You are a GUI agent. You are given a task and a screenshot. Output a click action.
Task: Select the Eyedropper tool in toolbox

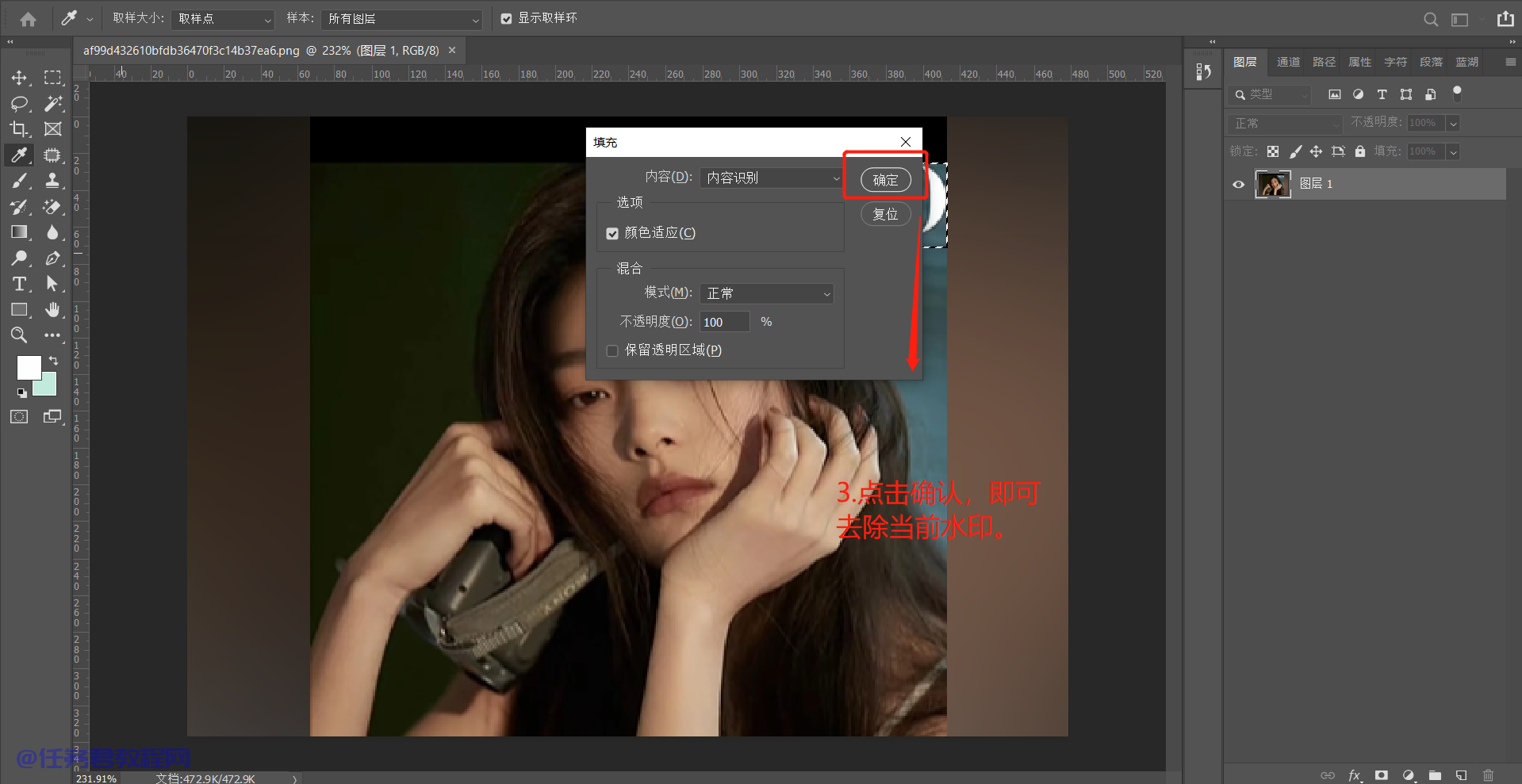point(19,155)
